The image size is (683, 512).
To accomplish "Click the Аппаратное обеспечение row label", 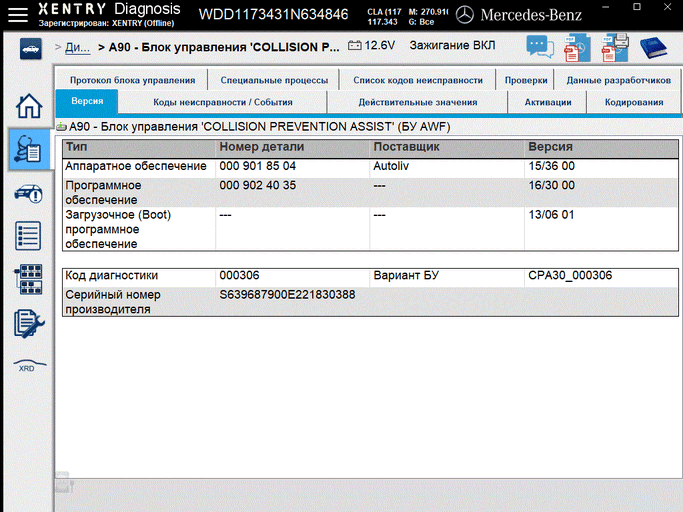I will tap(135, 166).
